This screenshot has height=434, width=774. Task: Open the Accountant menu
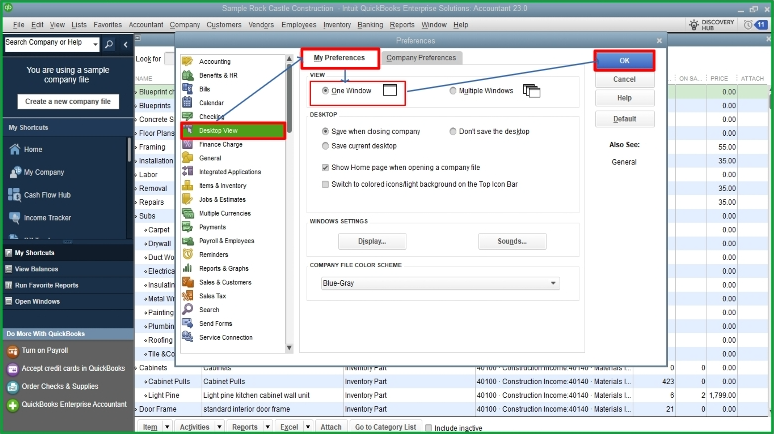(x=146, y=25)
